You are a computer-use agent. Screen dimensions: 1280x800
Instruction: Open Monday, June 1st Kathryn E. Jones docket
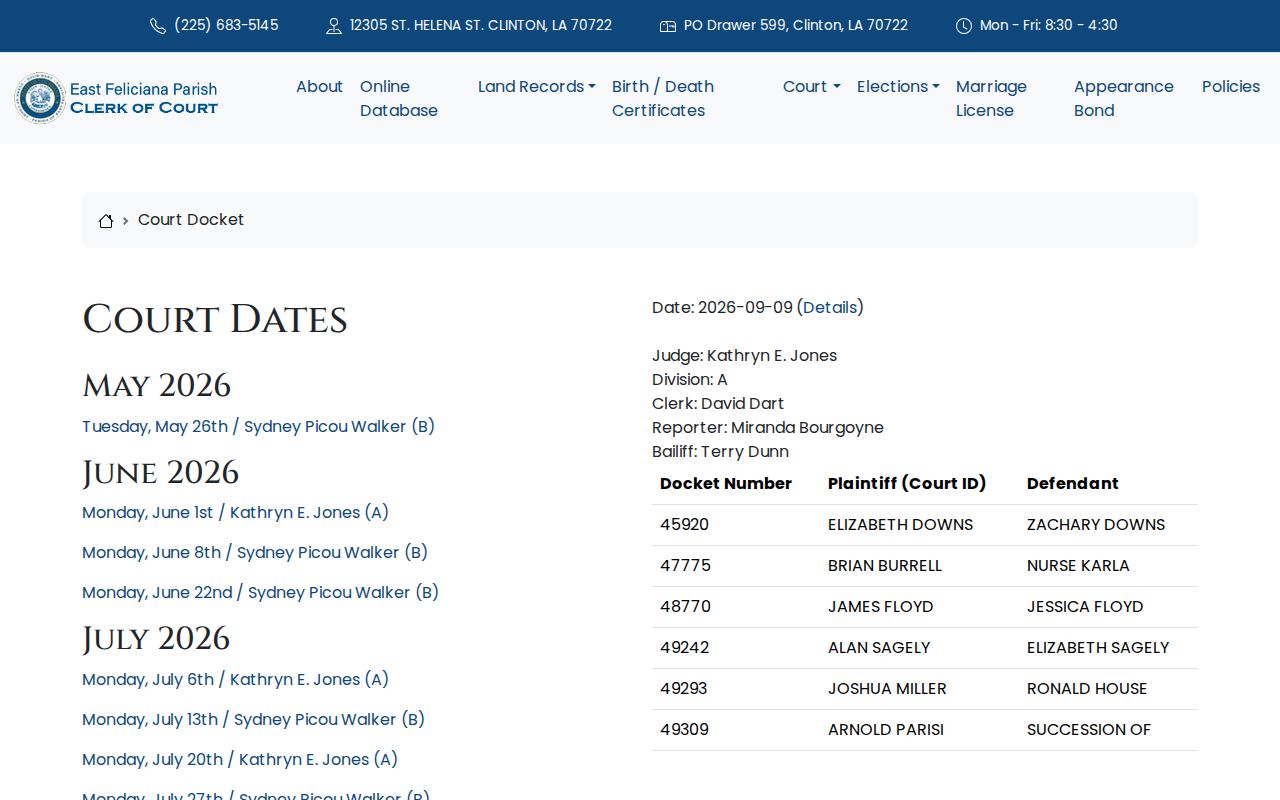pyautogui.click(x=235, y=513)
